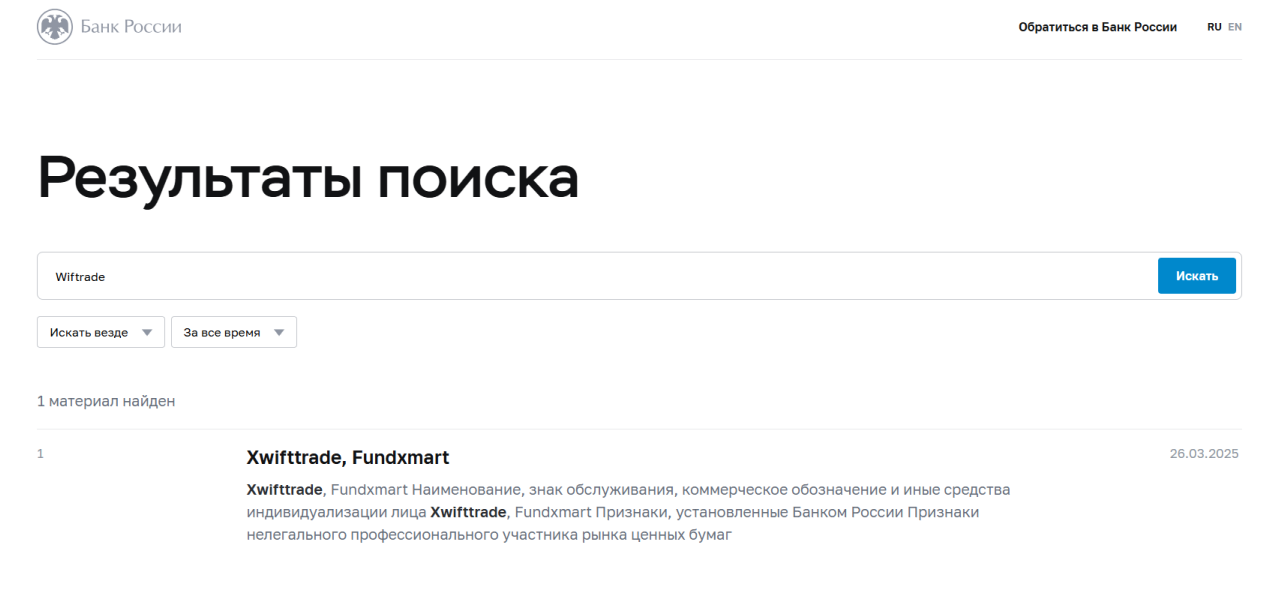The width and height of the screenshot is (1280, 597).
Task: Click the result number "1" in the list
Action: pyautogui.click(x=41, y=454)
